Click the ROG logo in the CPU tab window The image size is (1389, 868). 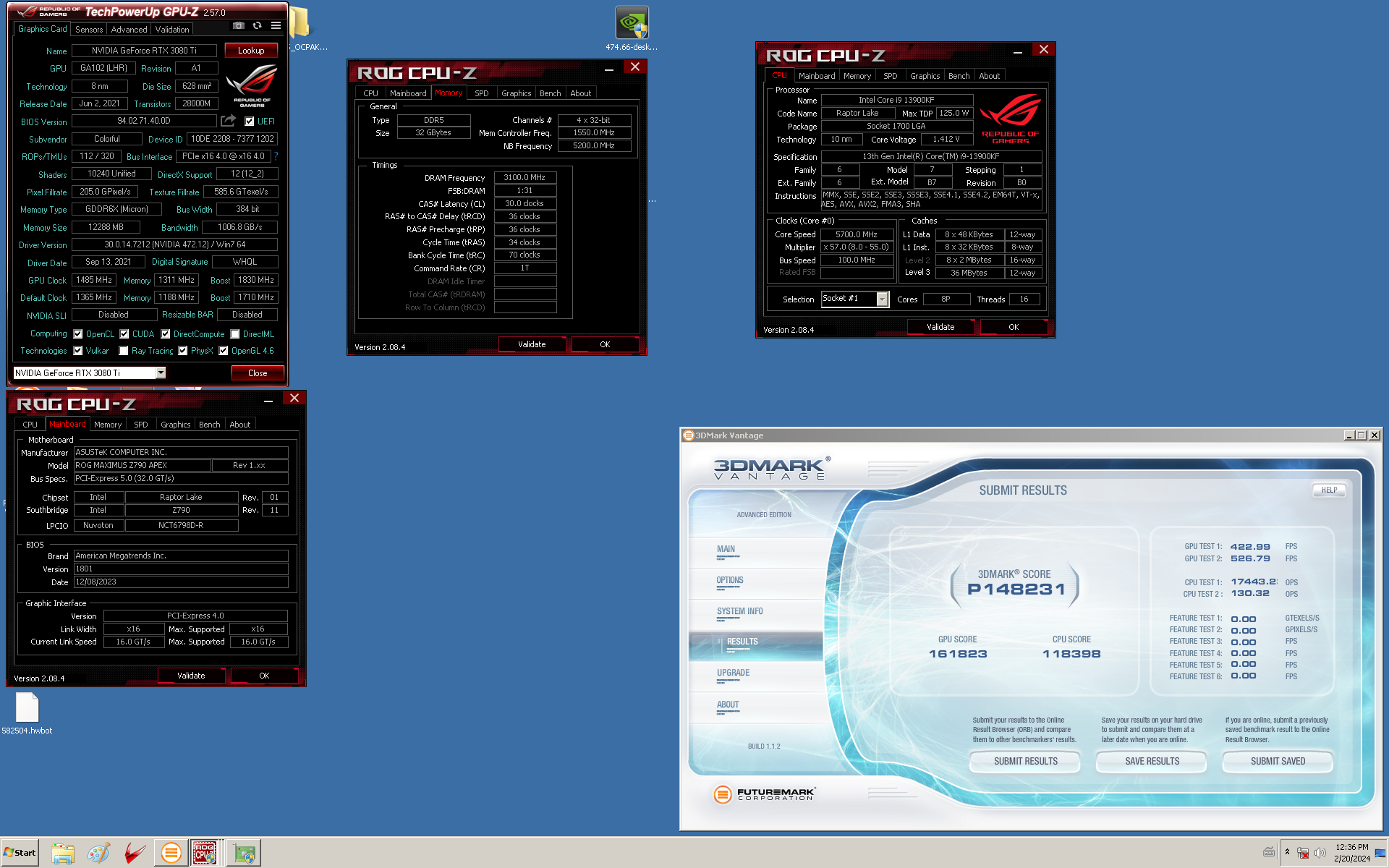coord(1010,119)
